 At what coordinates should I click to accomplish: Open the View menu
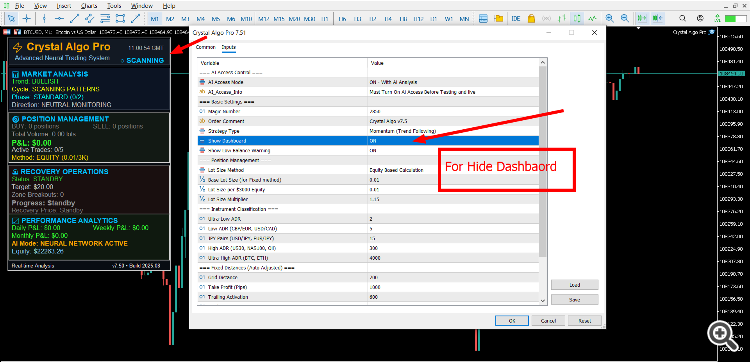[x=41, y=6]
